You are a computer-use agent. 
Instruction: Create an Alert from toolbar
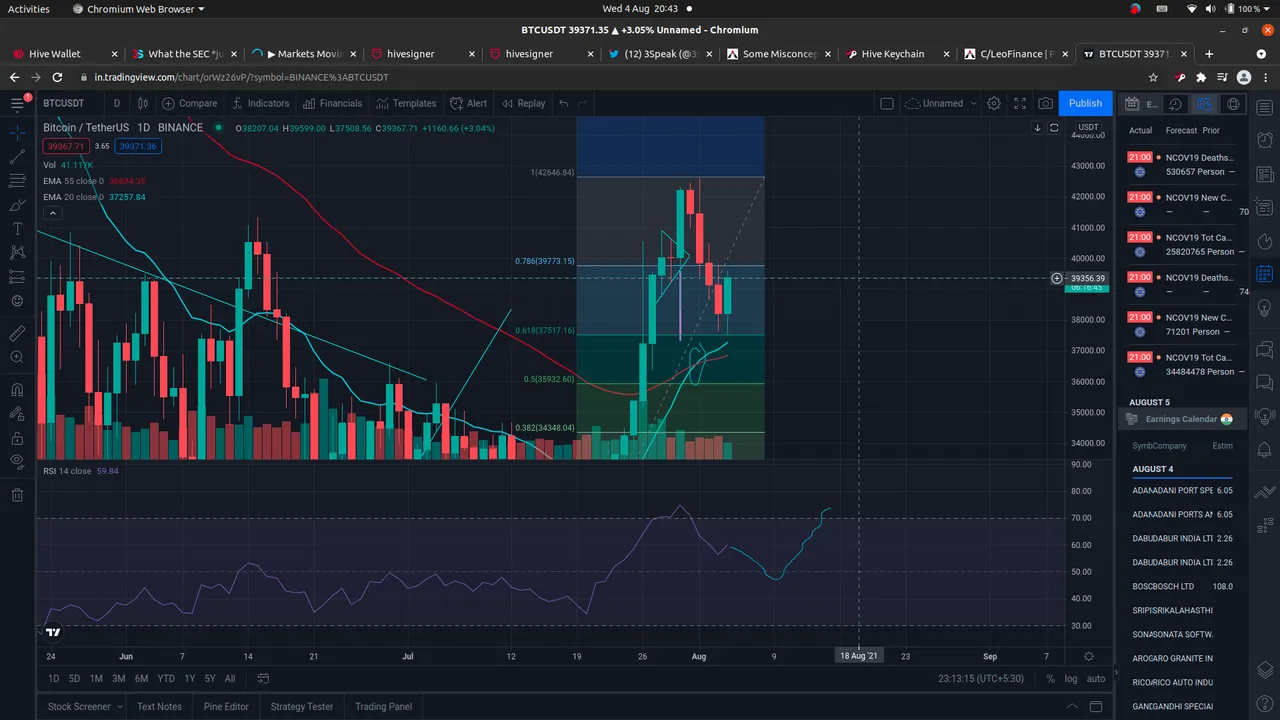tap(468, 103)
